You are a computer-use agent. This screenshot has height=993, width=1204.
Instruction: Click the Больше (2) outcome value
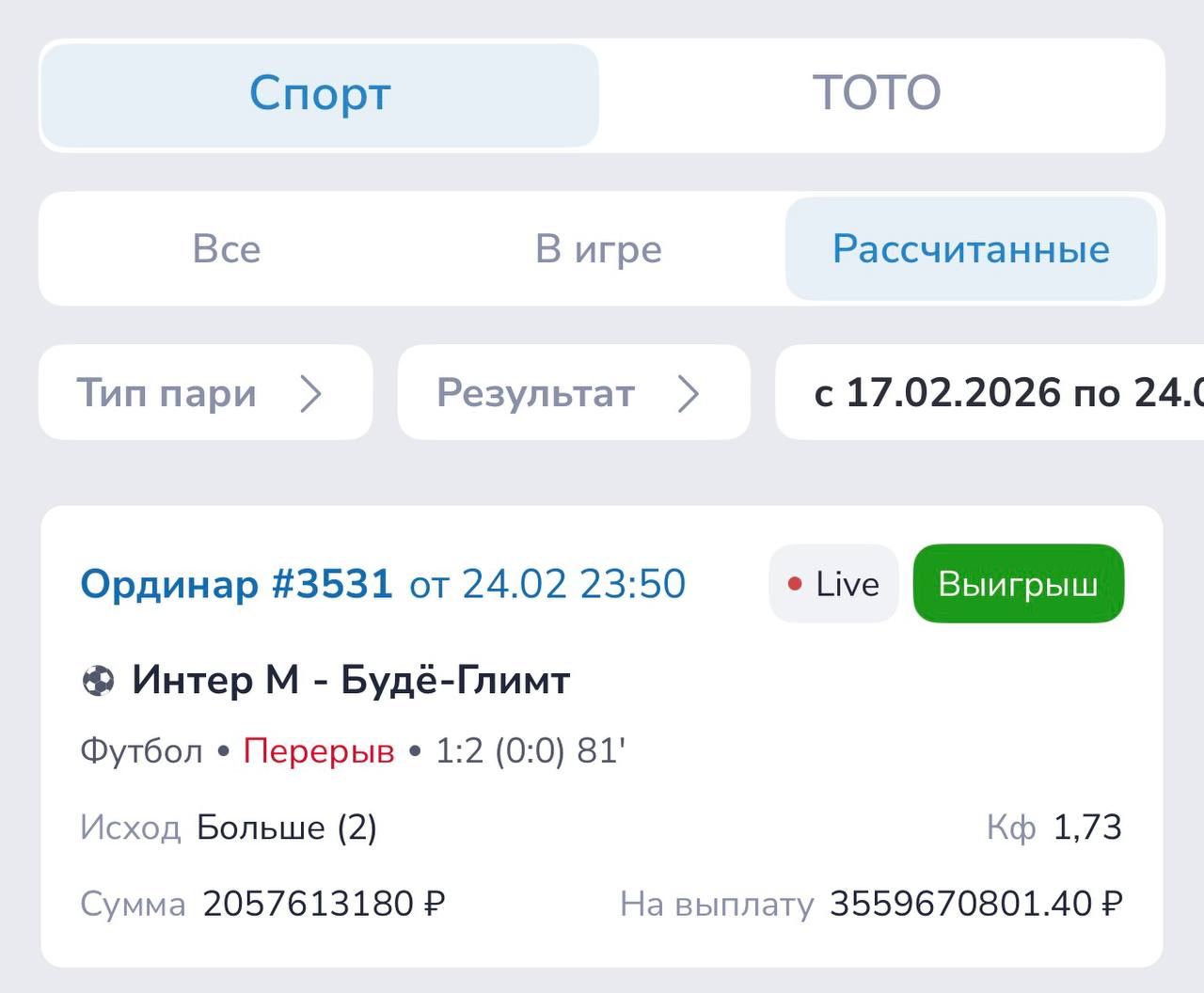point(287,827)
